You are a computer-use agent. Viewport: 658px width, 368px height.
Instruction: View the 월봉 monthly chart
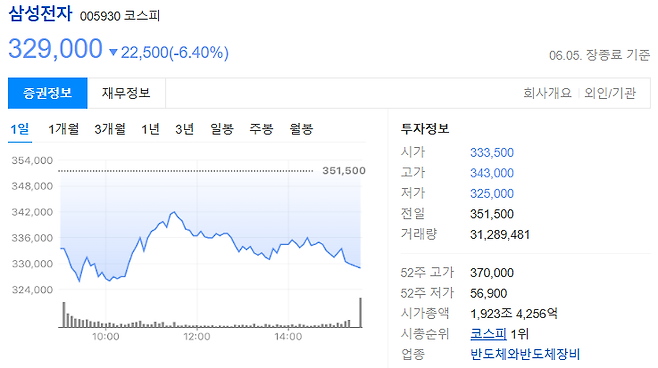301,129
